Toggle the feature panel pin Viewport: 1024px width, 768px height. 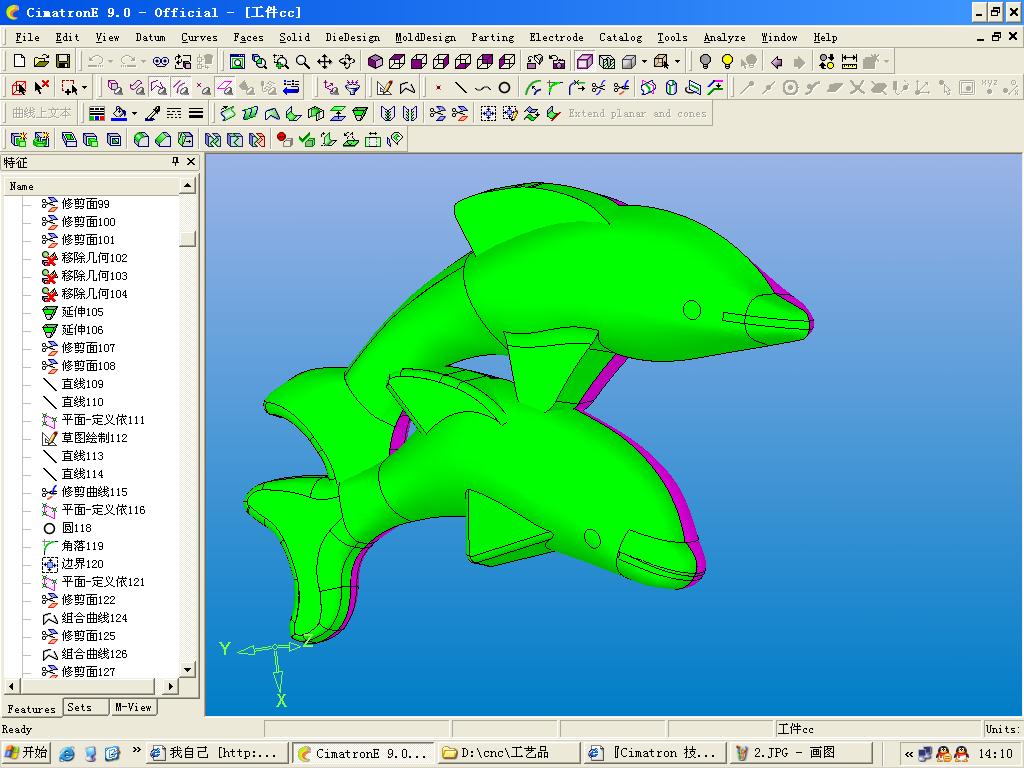pos(175,161)
